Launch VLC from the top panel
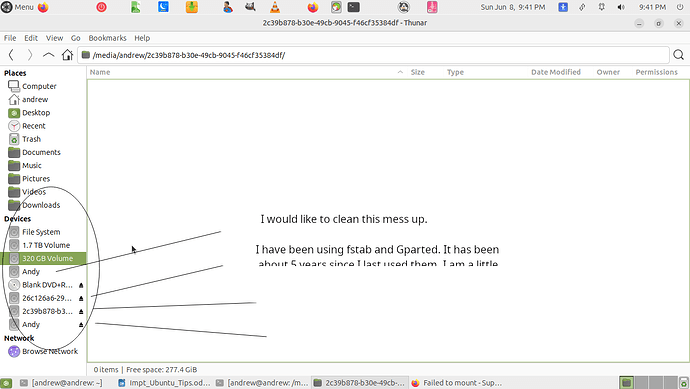The image size is (690, 389). click(275, 7)
